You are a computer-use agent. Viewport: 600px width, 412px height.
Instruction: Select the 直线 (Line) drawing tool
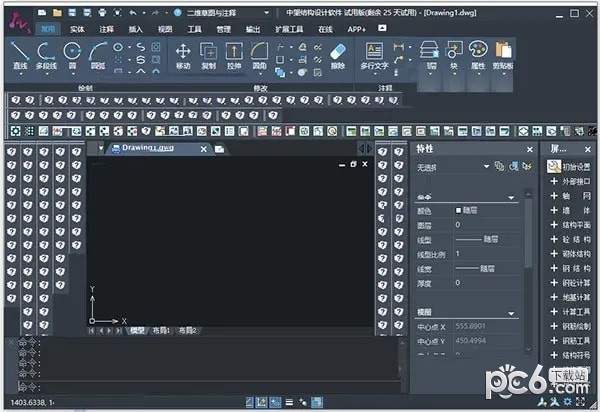coord(19,54)
